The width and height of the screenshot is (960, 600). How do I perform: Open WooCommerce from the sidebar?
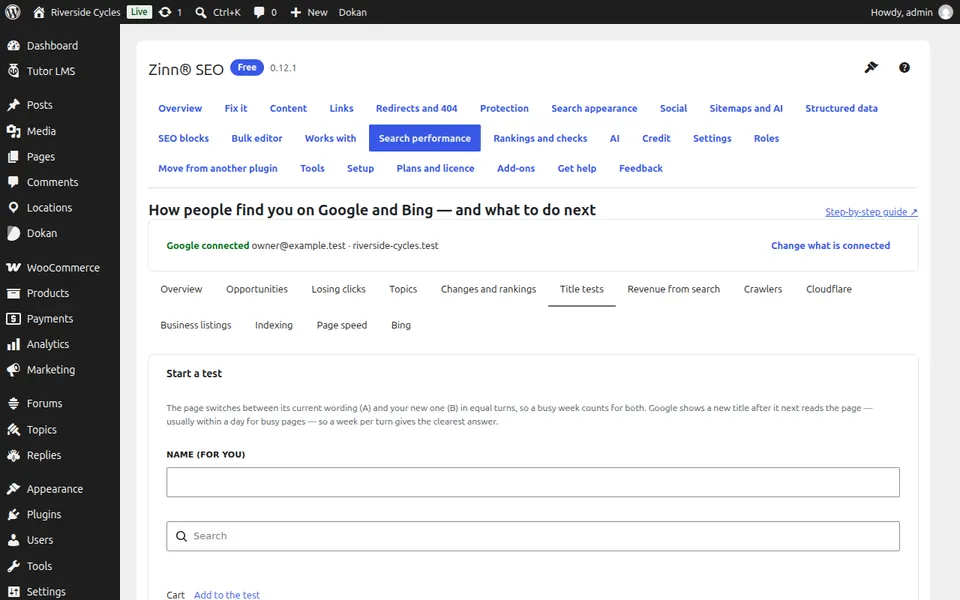[x=60, y=268]
